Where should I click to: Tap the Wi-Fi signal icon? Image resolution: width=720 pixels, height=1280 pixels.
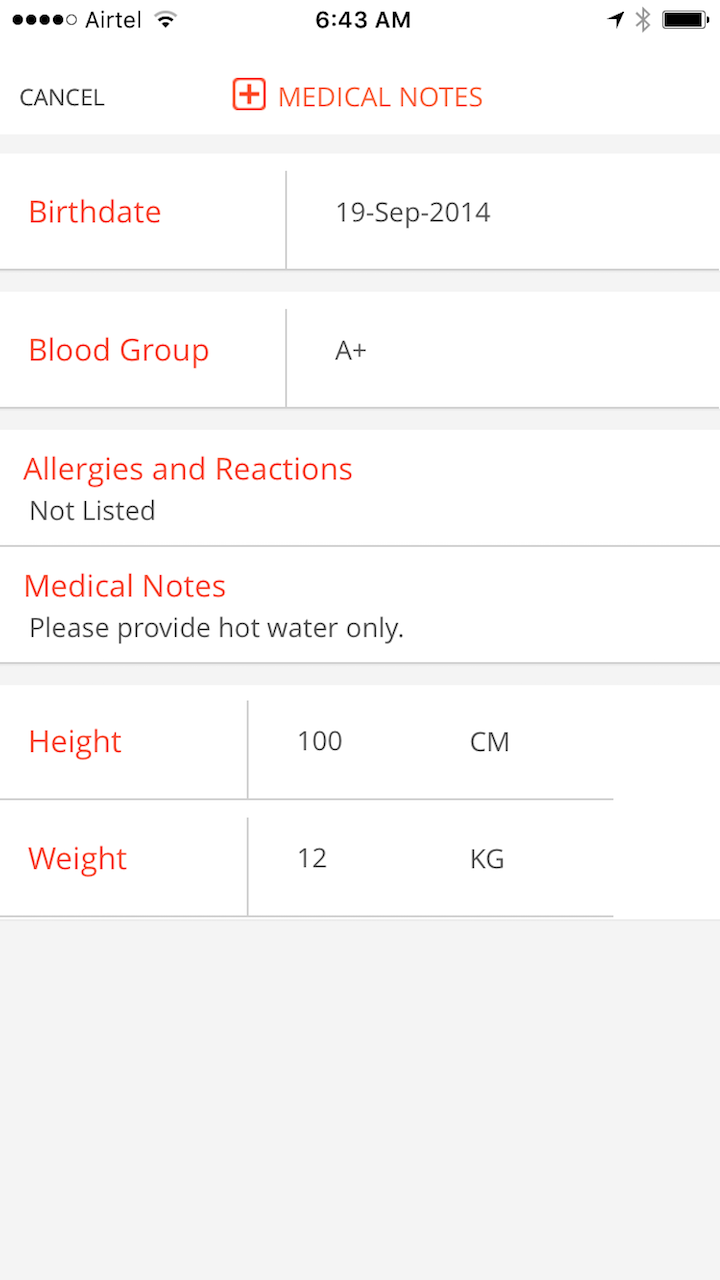click(166, 20)
